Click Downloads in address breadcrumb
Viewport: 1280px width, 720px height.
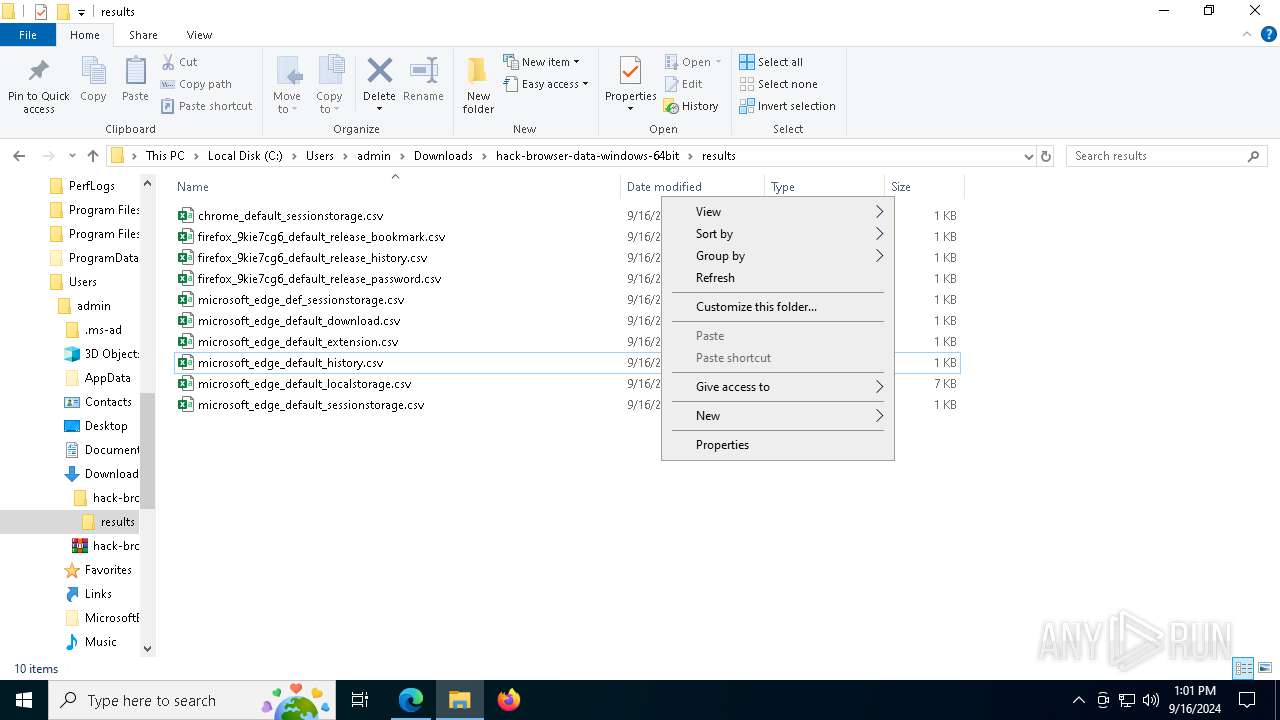click(443, 156)
